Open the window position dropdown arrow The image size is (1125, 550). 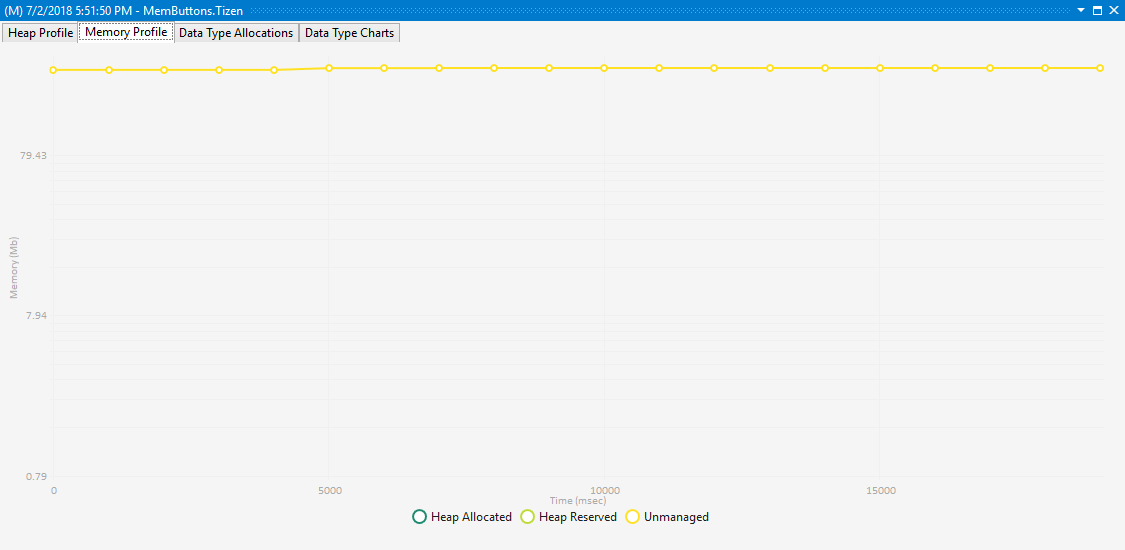coord(1080,10)
